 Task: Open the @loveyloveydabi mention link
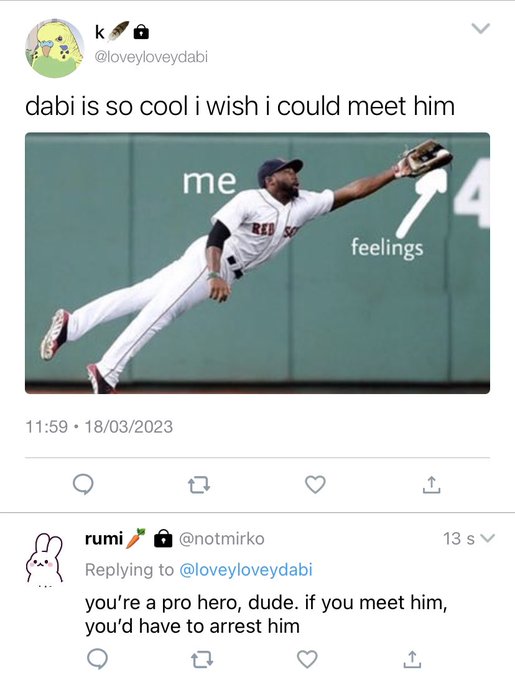point(246,569)
